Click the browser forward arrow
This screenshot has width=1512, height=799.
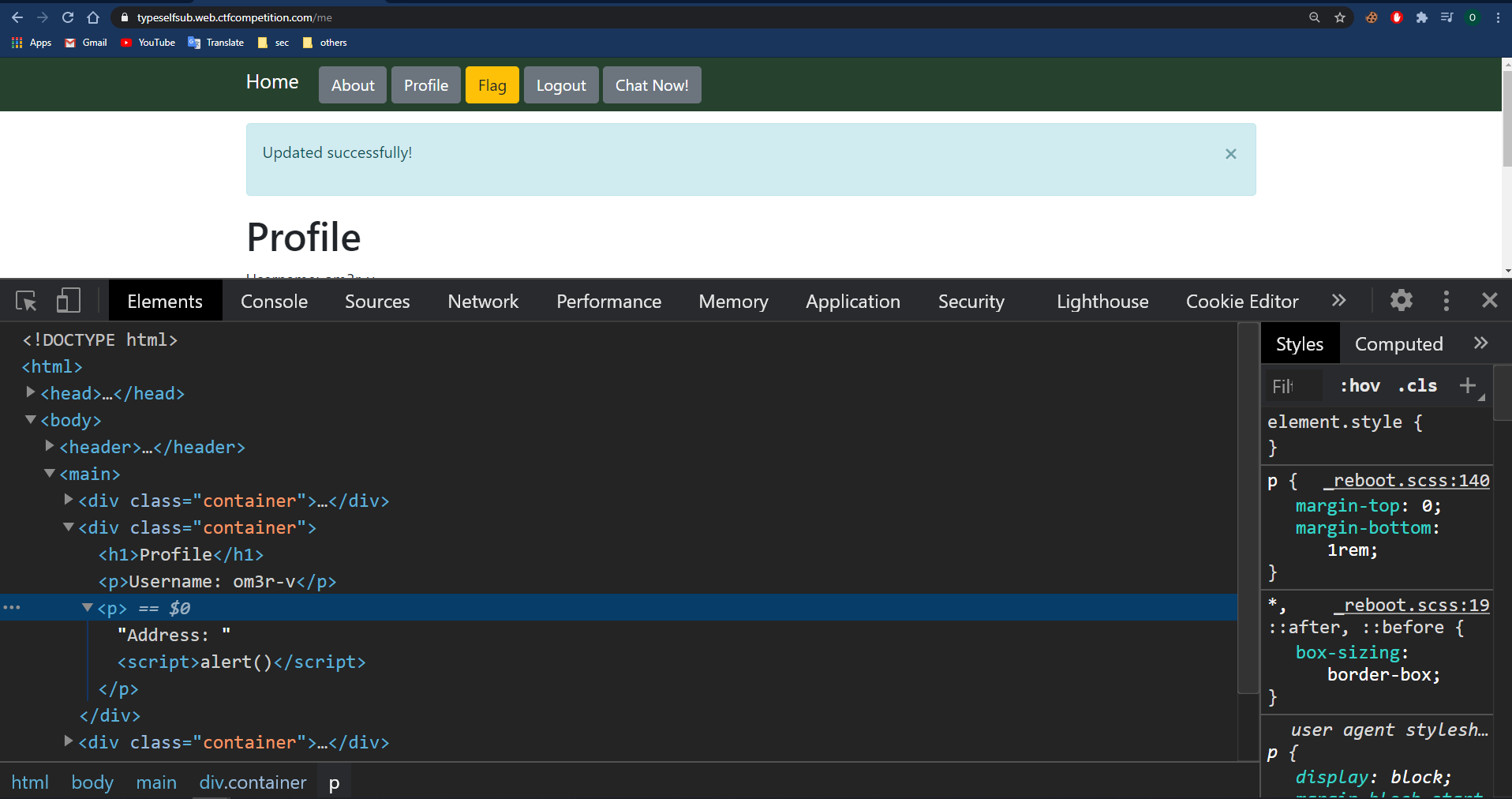(x=43, y=17)
